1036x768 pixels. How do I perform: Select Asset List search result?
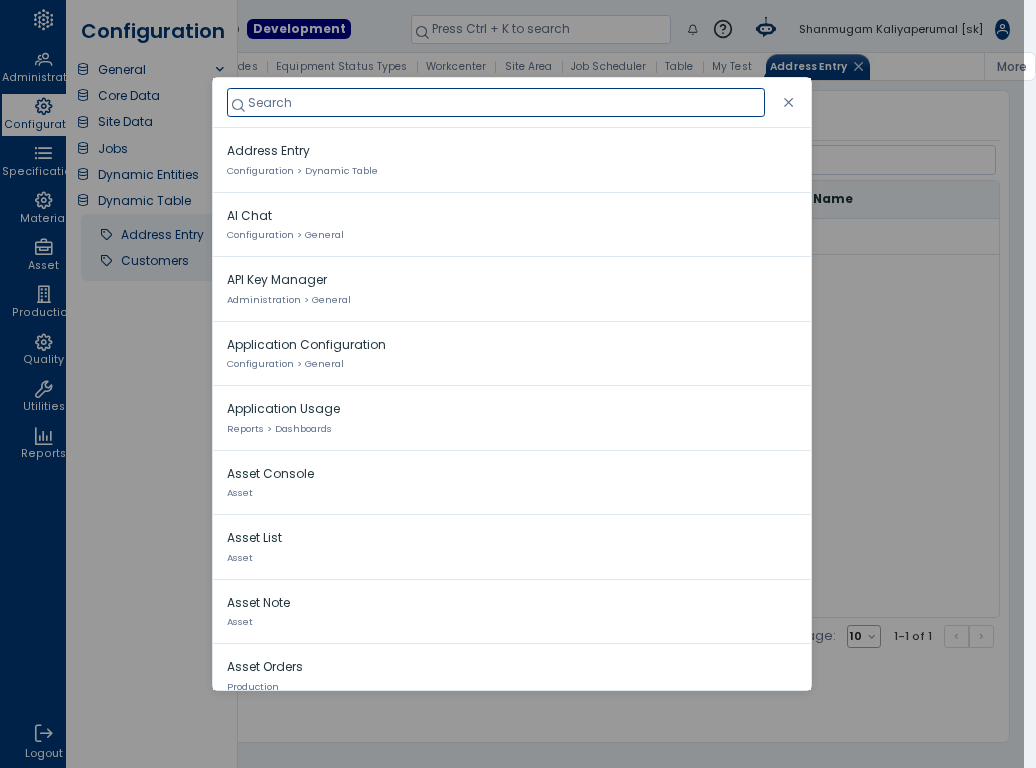(511, 547)
